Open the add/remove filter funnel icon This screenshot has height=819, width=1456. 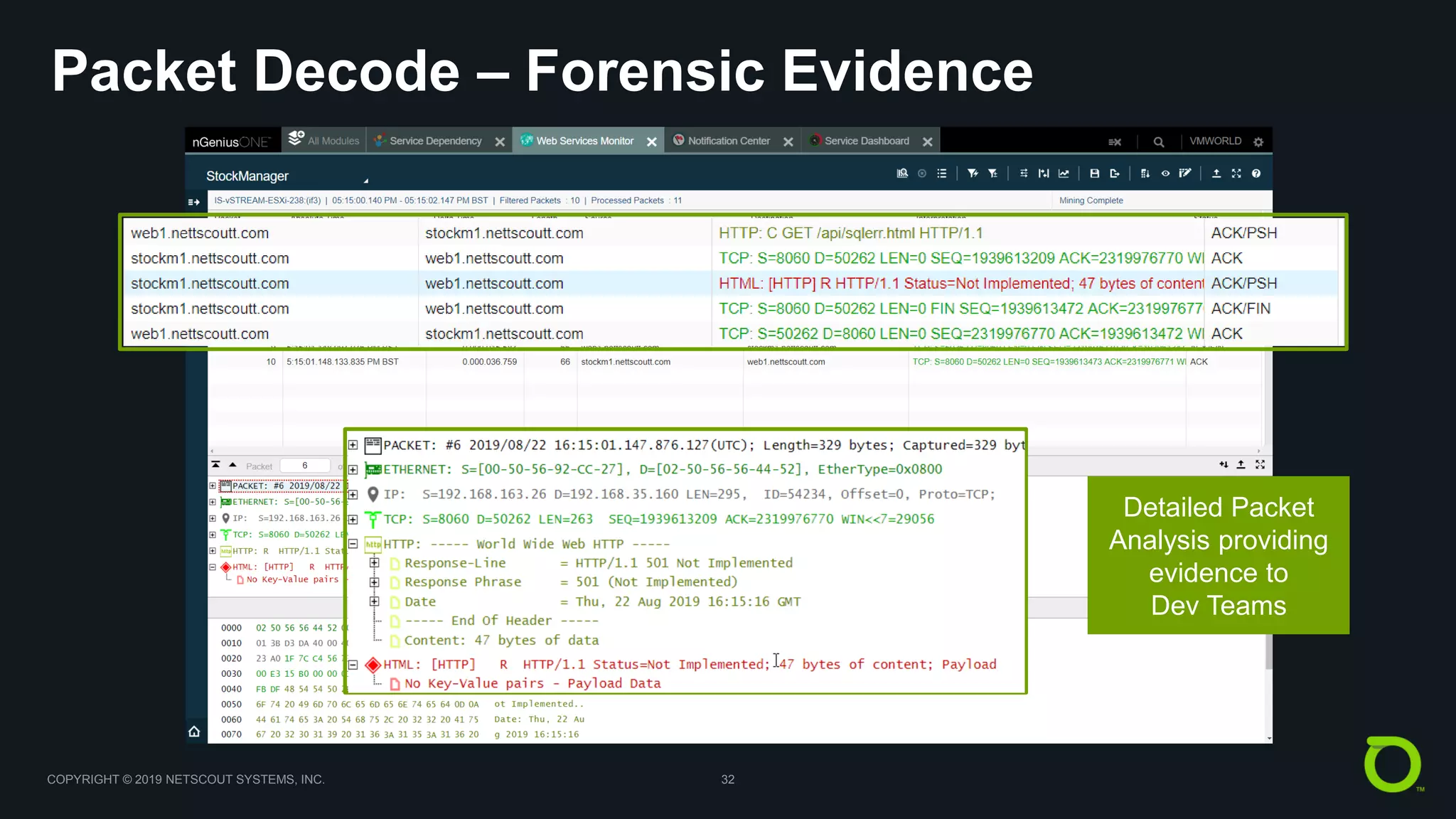[x=992, y=173]
